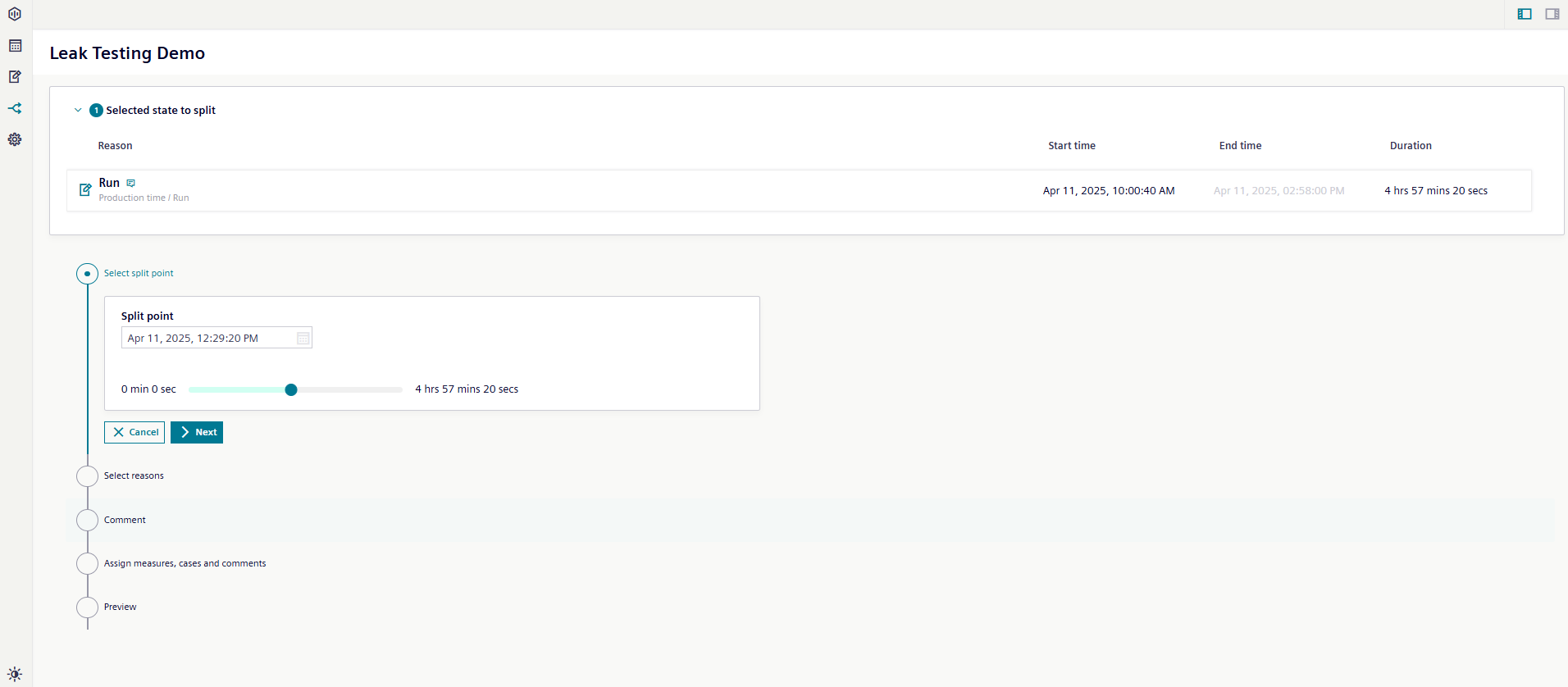1568x687 pixels.
Task: Collapse the Selected state to split section
Action: tap(78, 110)
